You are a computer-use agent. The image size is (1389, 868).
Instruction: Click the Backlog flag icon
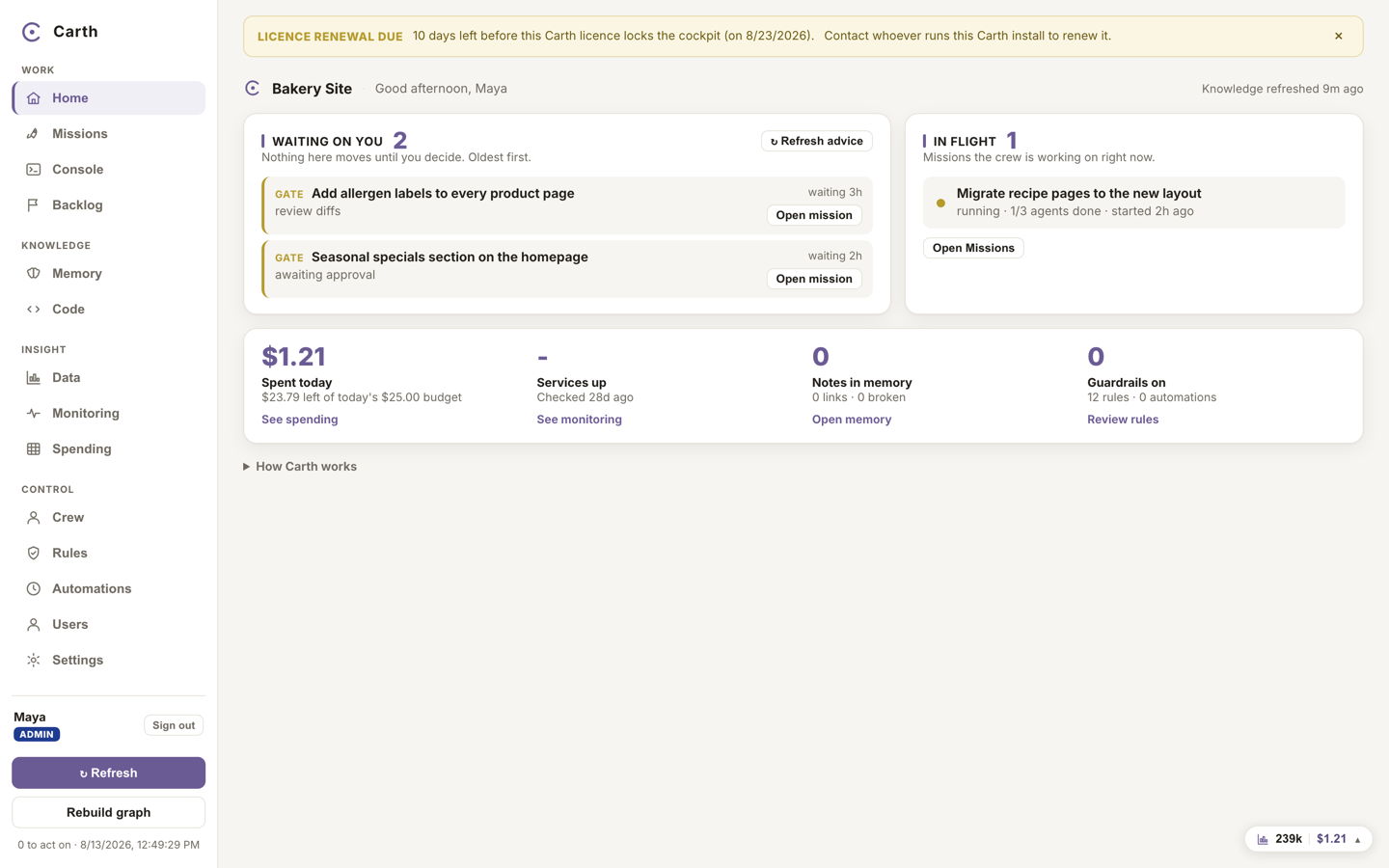pyautogui.click(x=34, y=205)
